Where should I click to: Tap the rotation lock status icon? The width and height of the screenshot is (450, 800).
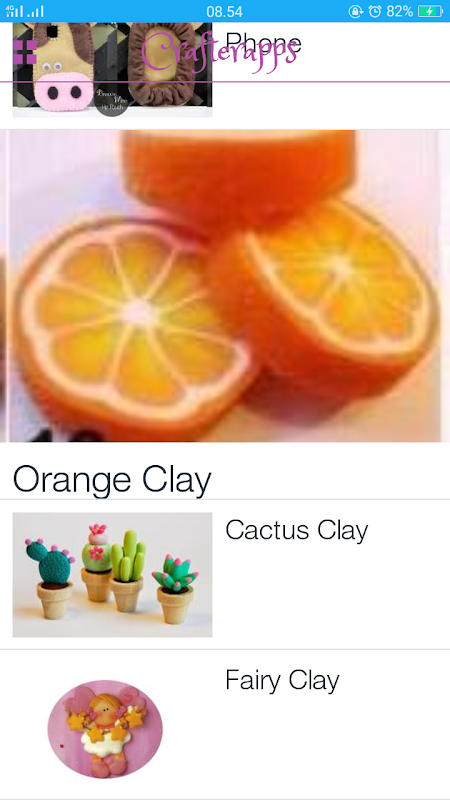point(355,11)
